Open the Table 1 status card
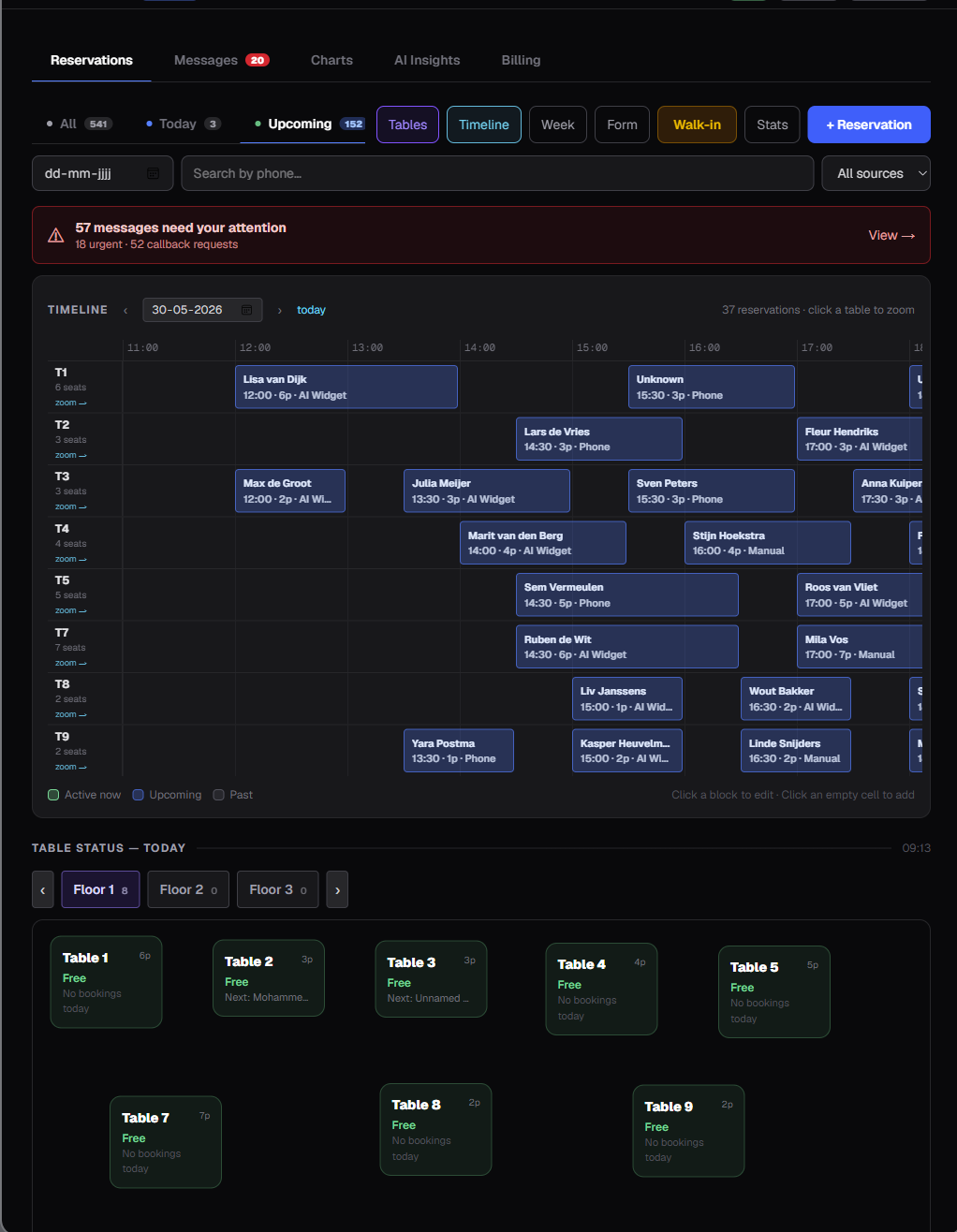This screenshot has height=1232, width=957. (106, 982)
